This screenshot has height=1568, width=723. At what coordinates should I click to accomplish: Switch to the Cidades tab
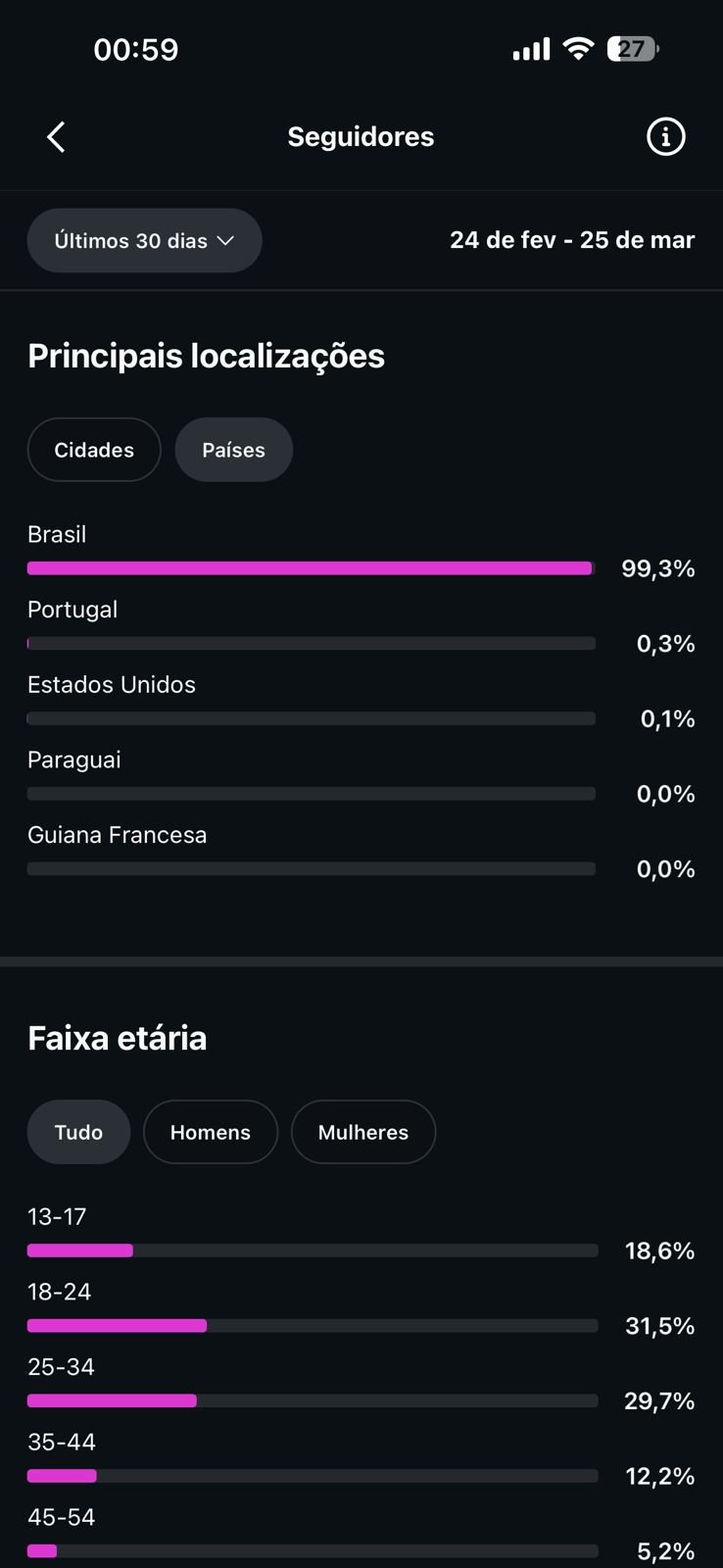point(94,450)
